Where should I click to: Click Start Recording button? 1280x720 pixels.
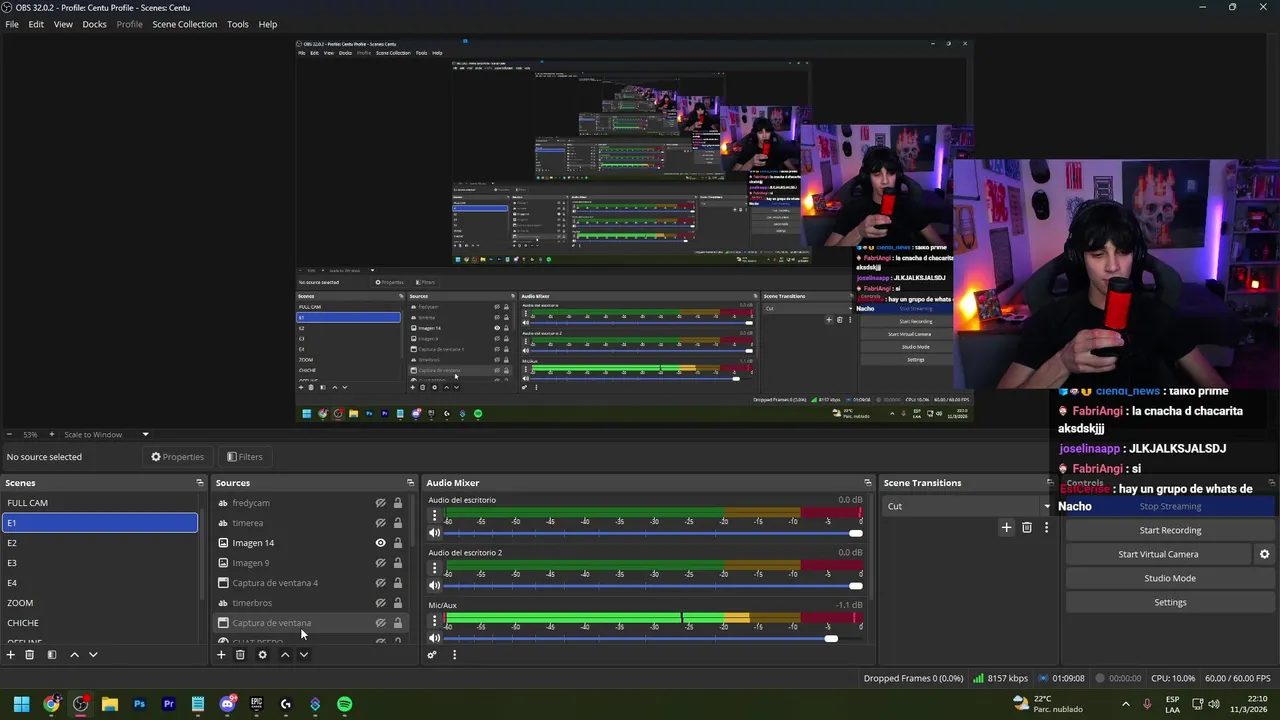click(x=1170, y=530)
